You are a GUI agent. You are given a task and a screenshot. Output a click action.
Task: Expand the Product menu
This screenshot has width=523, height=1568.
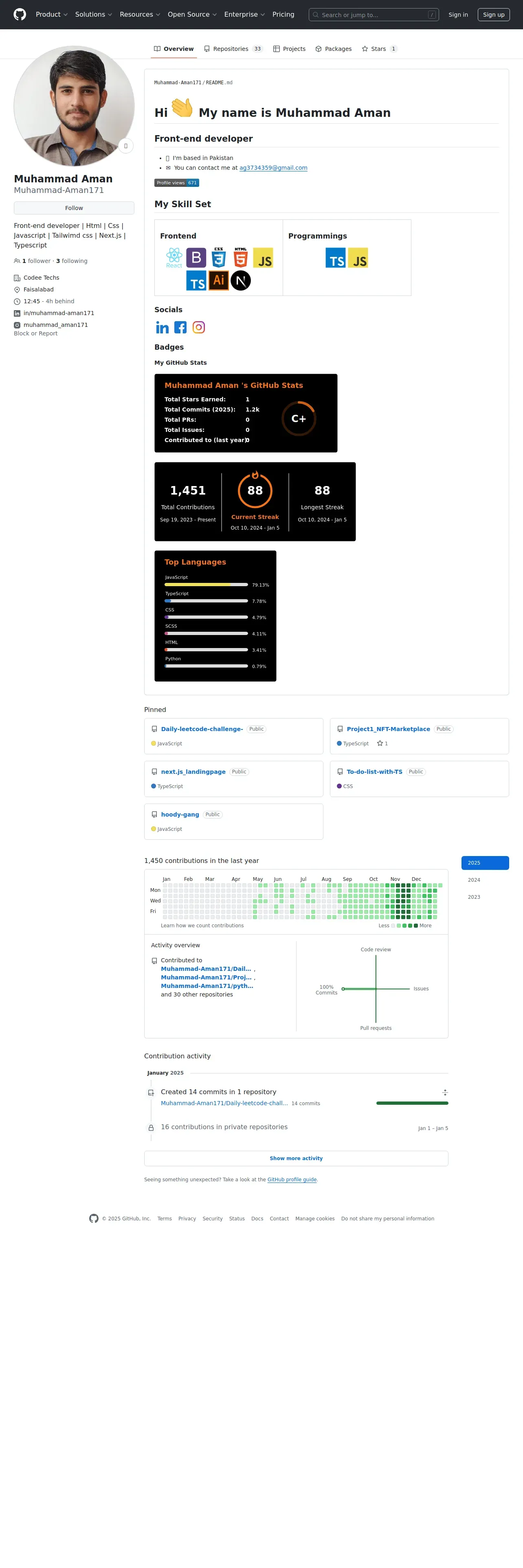[52, 15]
